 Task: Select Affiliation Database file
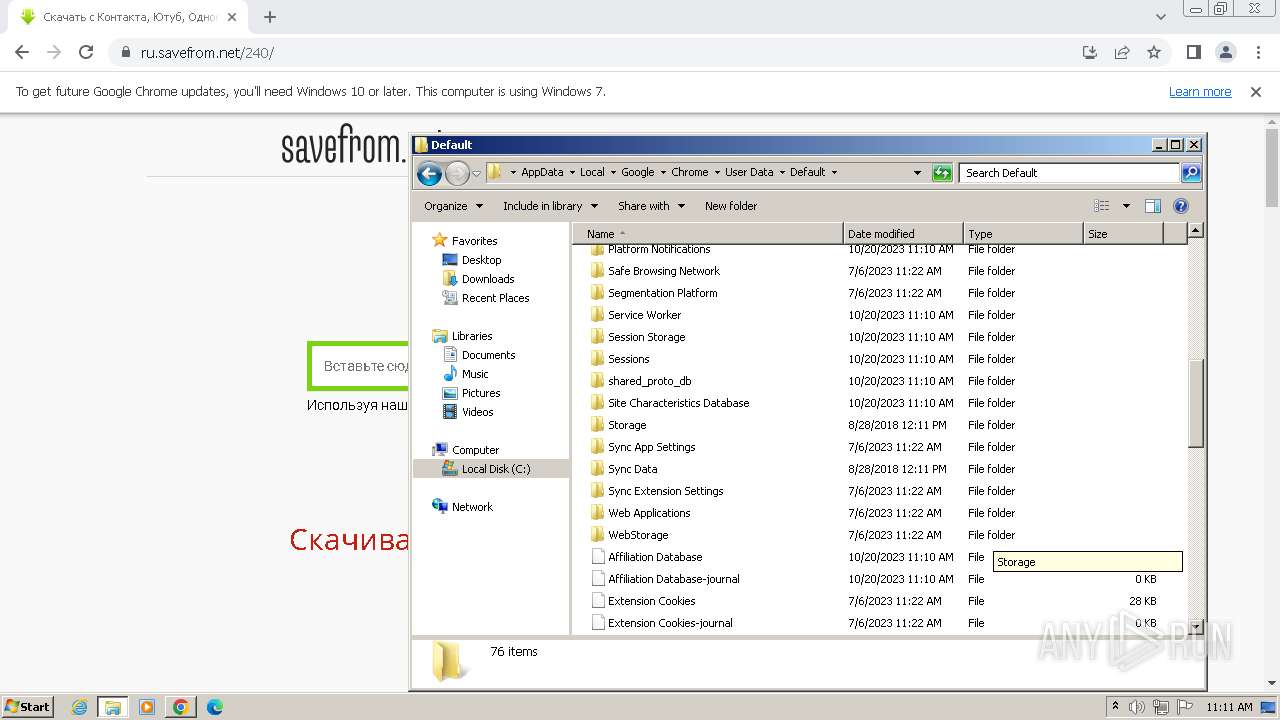(x=655, y=557)
